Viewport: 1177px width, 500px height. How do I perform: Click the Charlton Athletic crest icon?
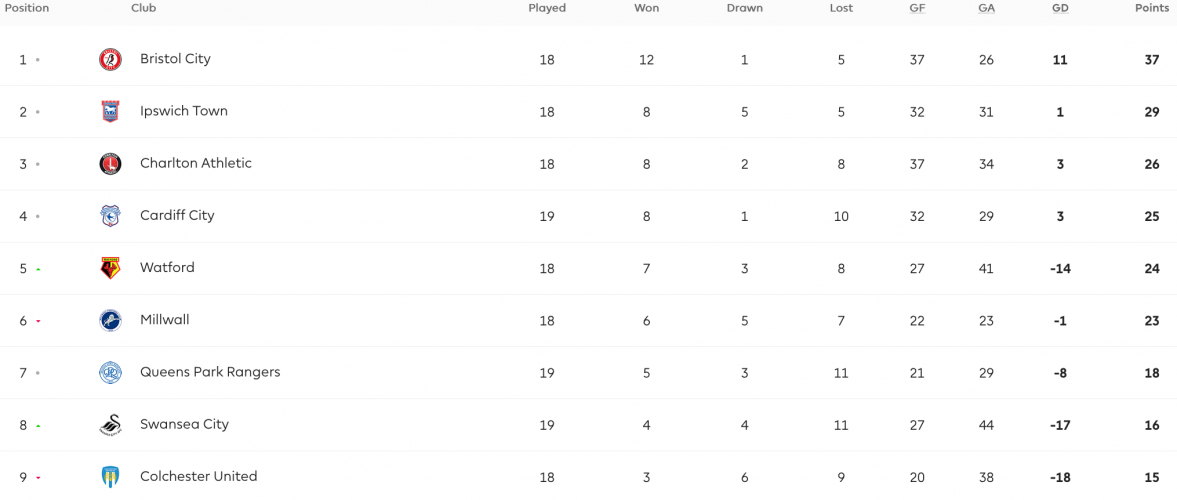(110, 164)
